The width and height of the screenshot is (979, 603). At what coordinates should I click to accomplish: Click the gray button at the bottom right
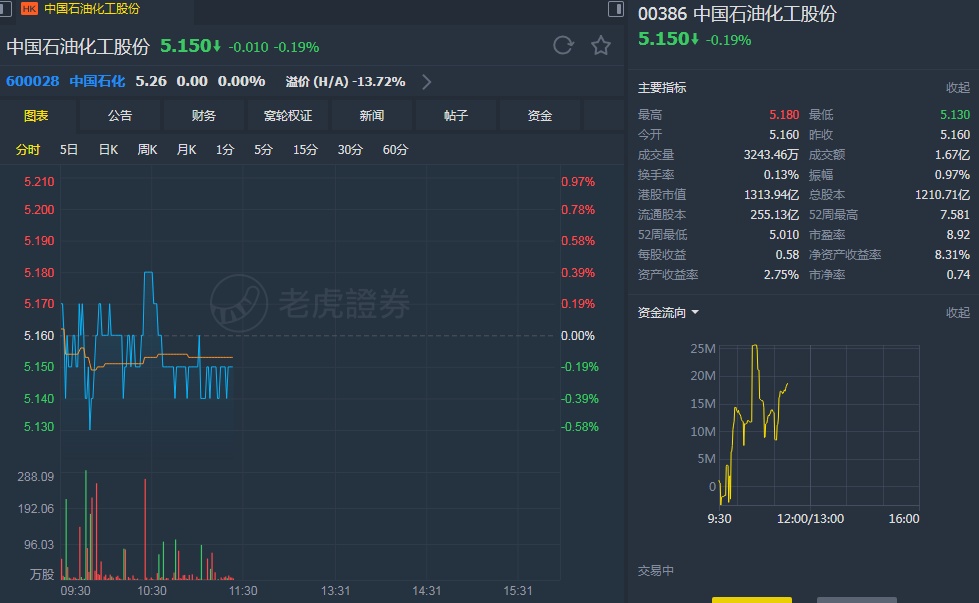pyautogui.click(x=857, y=600)
